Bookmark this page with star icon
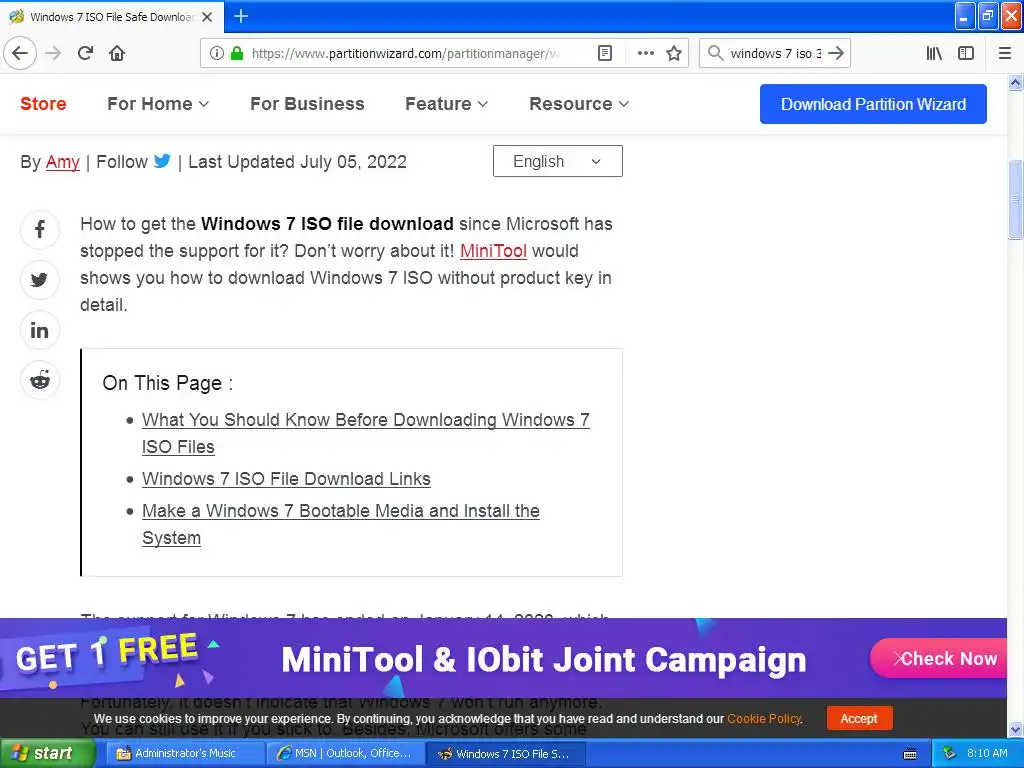The width and height of the screenshot is (1024, 768). 674,53
